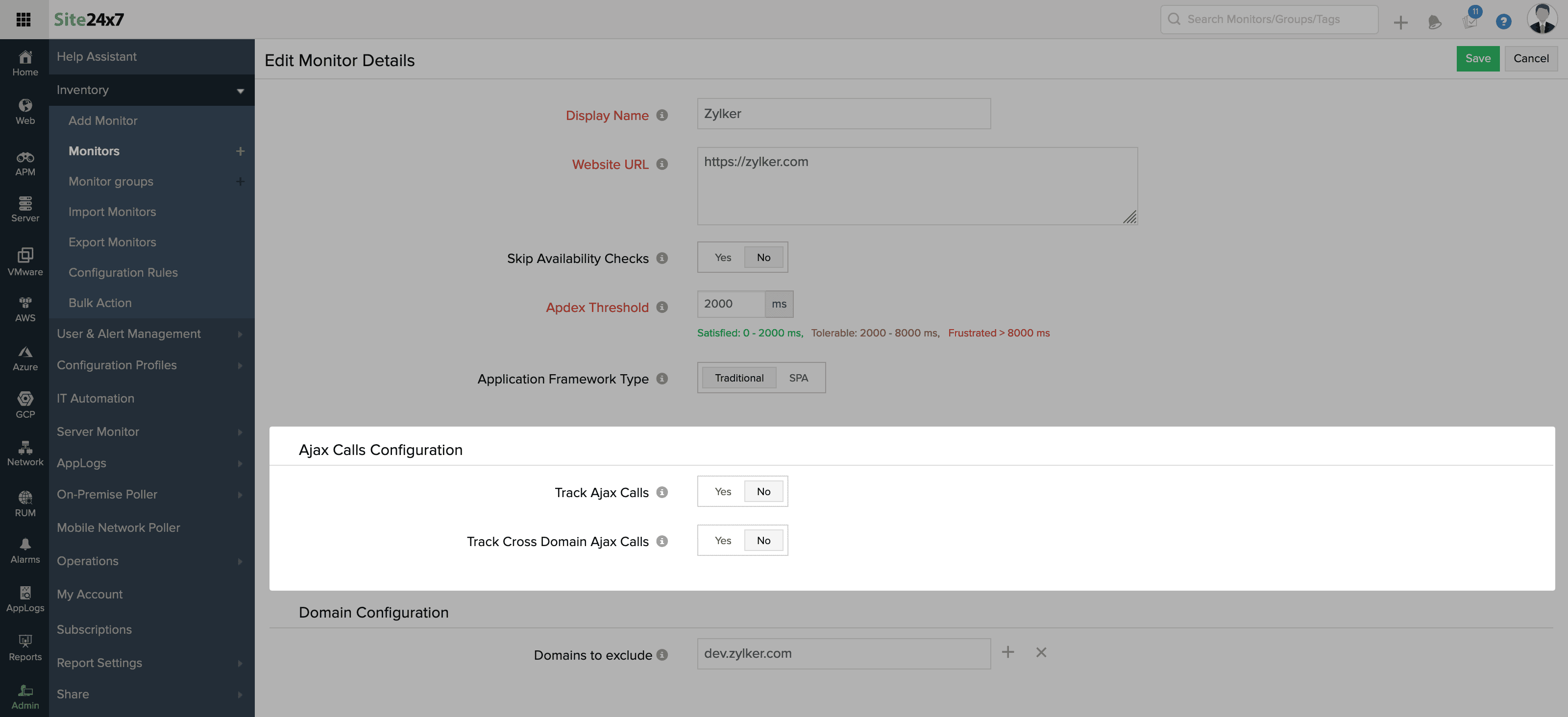Set Track Cross Domain Ajax Calls No
Image resolution: width=1568 pixels, height=717 pixels.
tap(763, 541)
